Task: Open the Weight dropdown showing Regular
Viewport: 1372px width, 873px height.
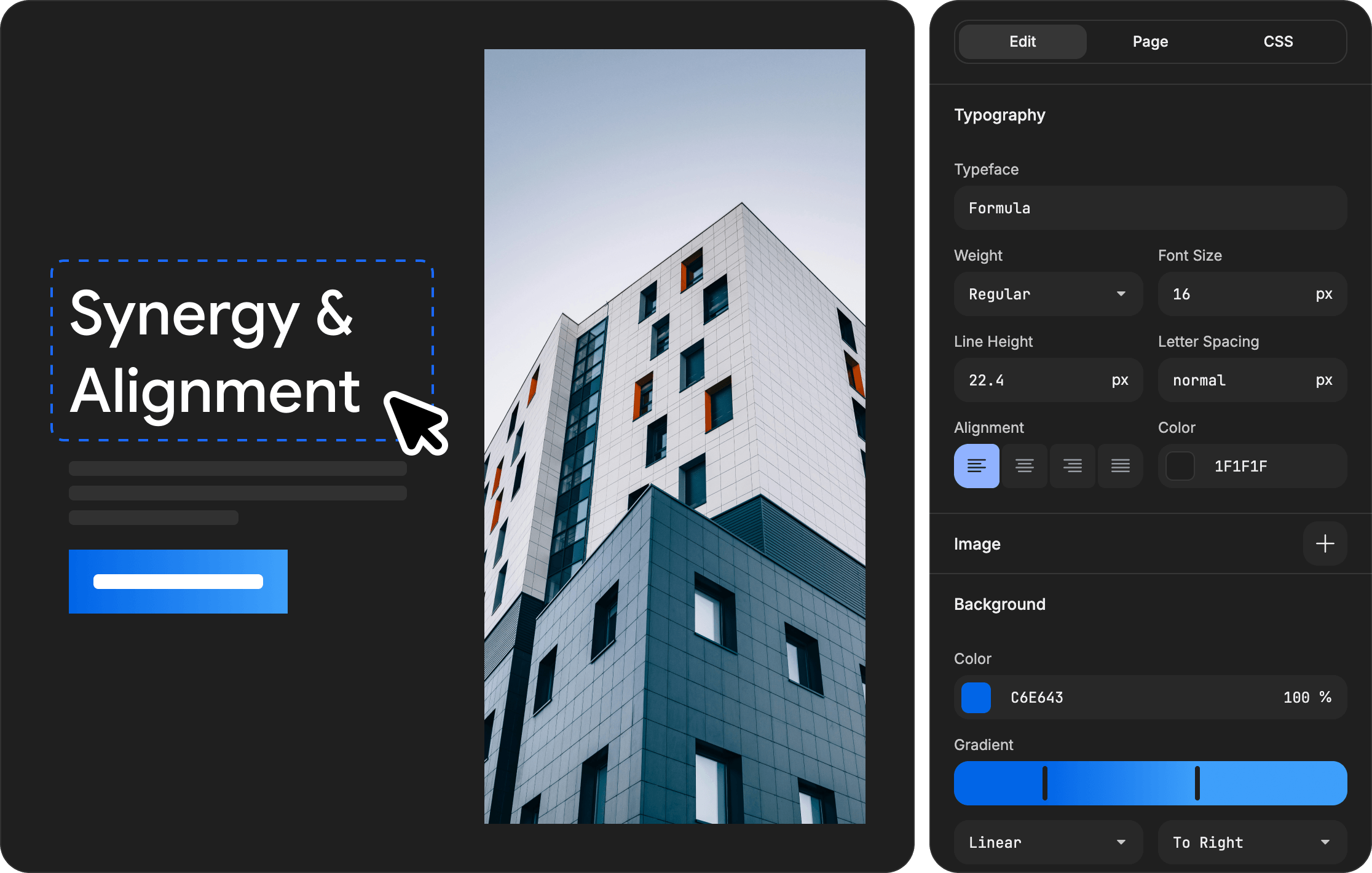Action: tap(1048, 294)
